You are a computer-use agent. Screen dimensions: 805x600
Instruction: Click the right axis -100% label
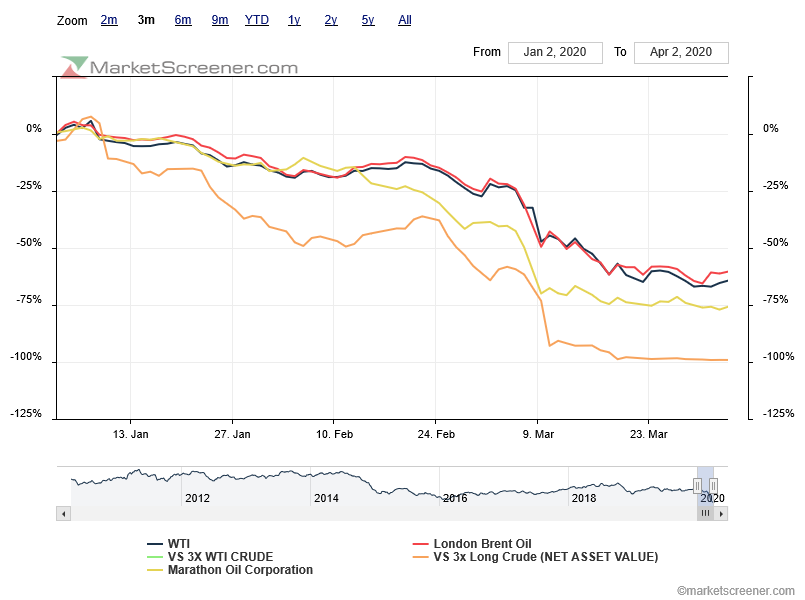click(778, 357)
